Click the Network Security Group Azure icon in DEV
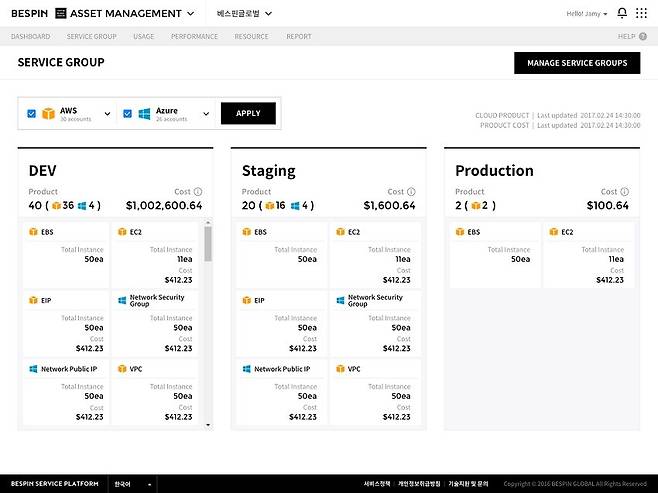Image resolution: width=658 pixels, height=493 pixels. pos(122,300)
